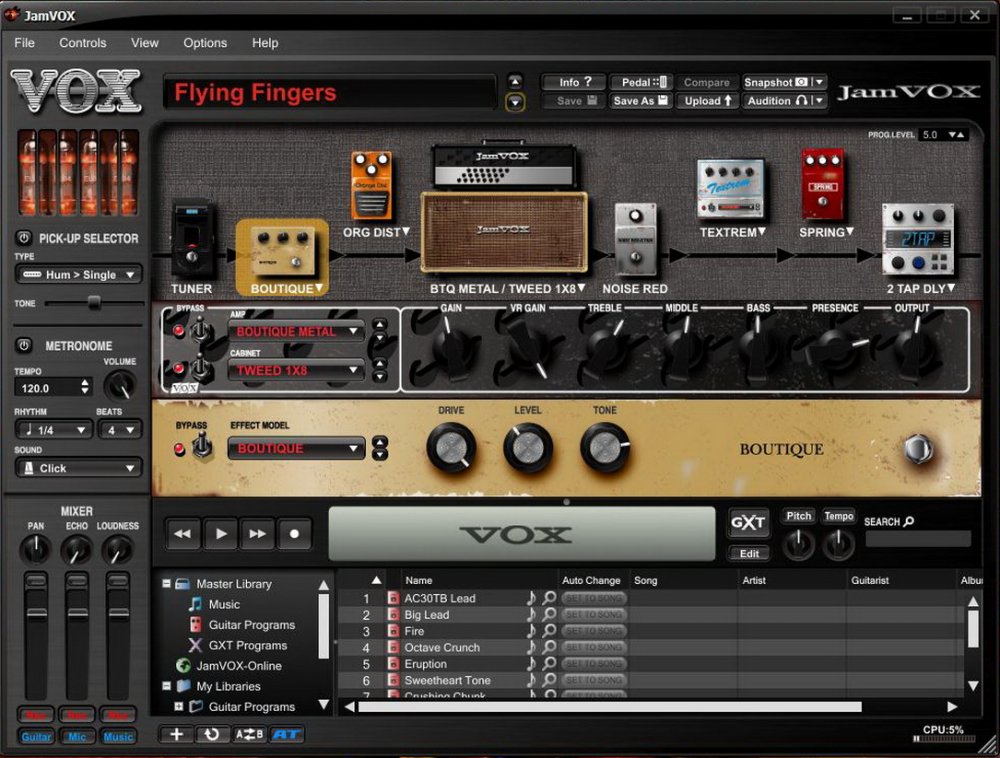The image size is (1000, 758).
Task: Start playback with the Play button
Action: pos(221,534)
